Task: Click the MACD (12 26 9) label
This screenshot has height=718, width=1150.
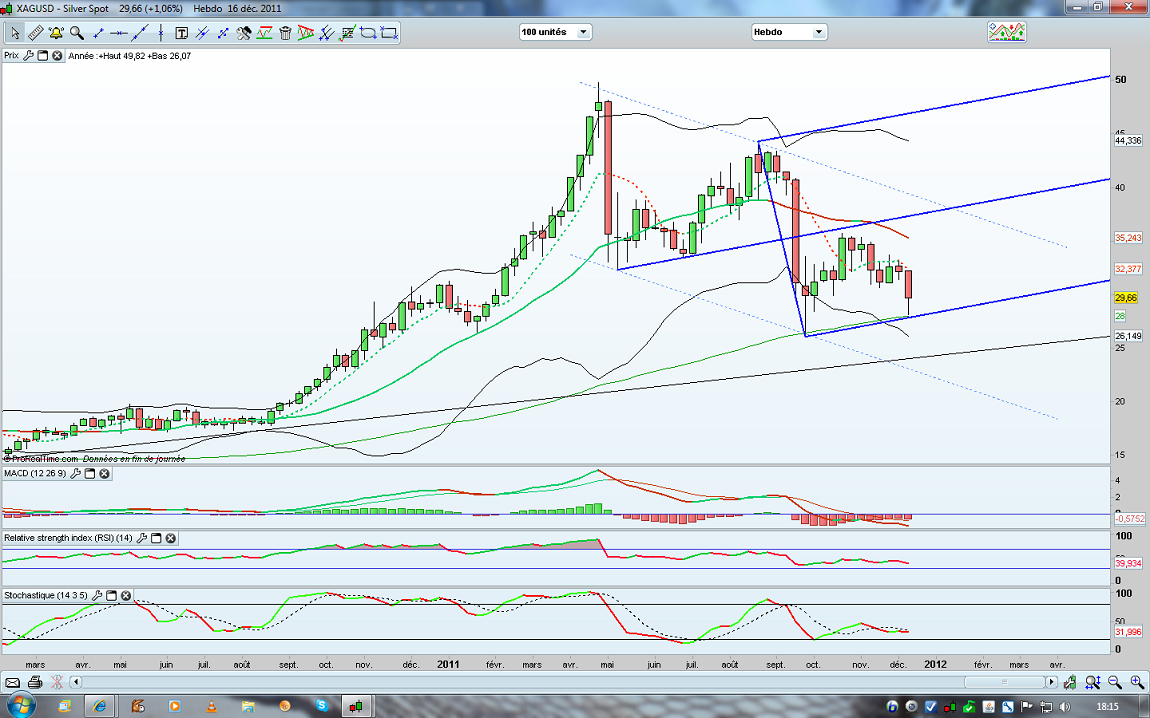Action: pos(34,474)
